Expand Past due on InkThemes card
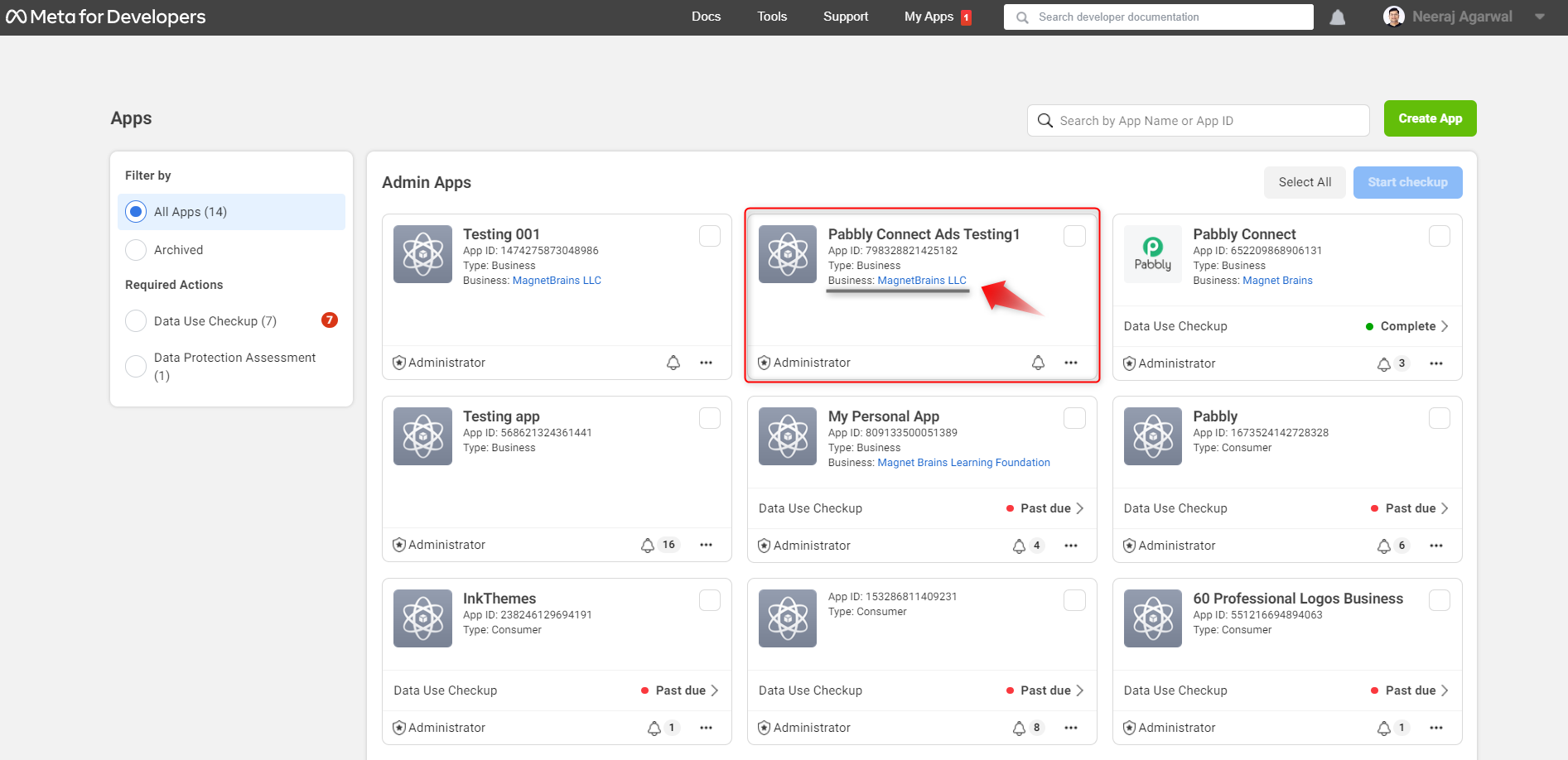This screenshot has width=1568, height=760. (x=680, y=690)
